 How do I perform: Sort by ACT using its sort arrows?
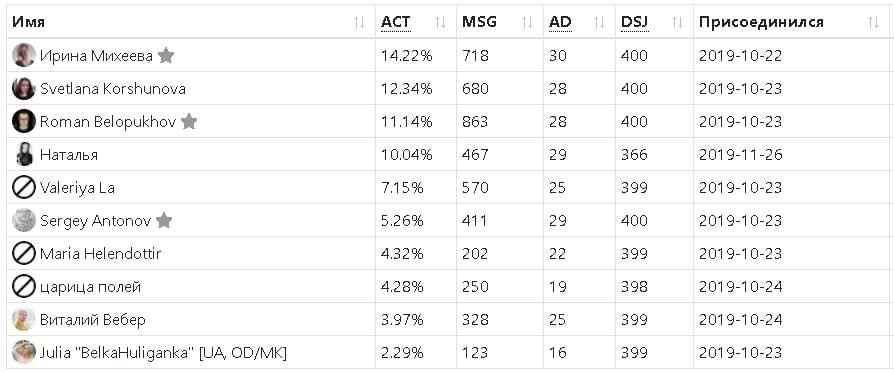coord(441,22)
